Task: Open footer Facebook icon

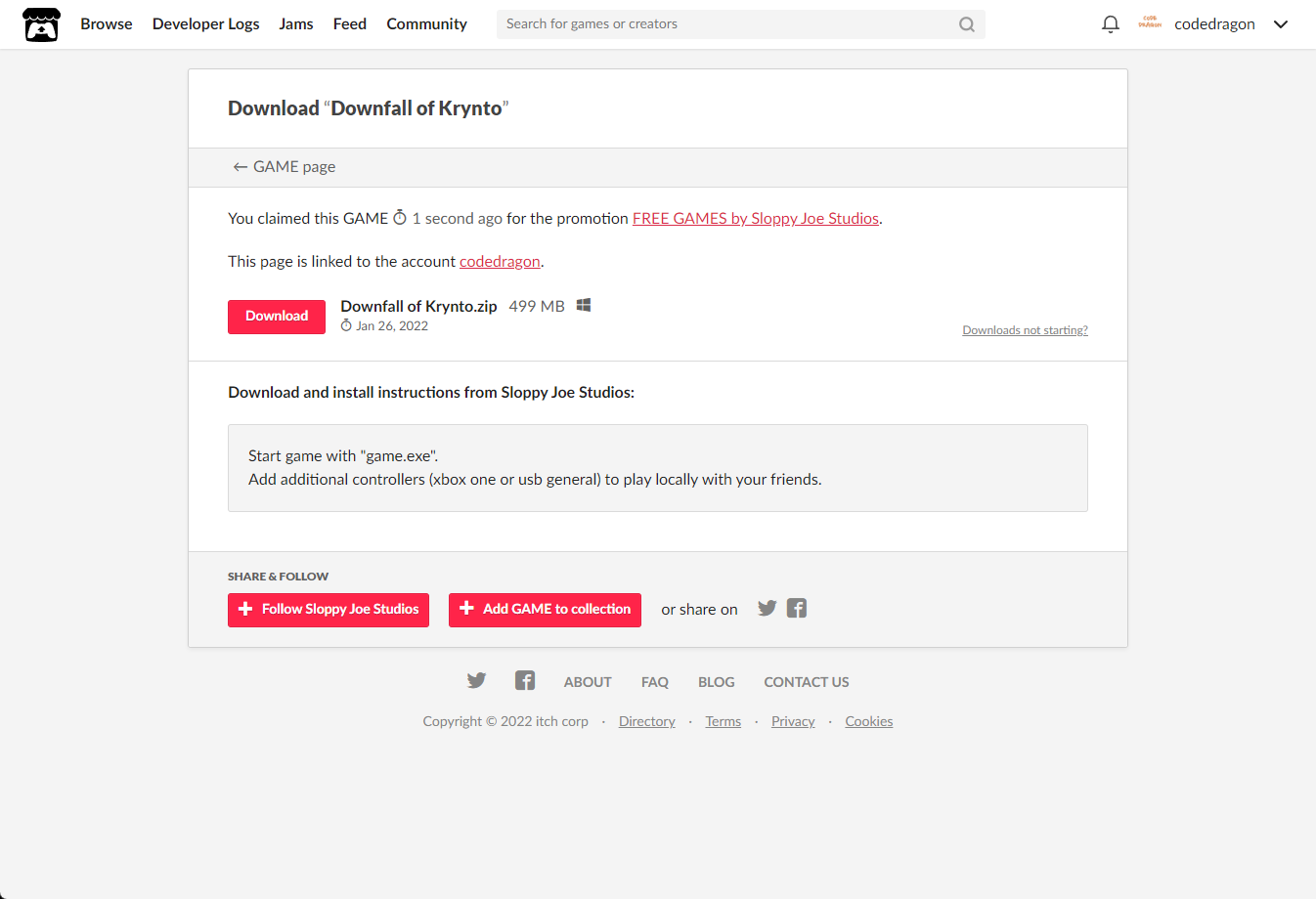Action: coord(525,681)
